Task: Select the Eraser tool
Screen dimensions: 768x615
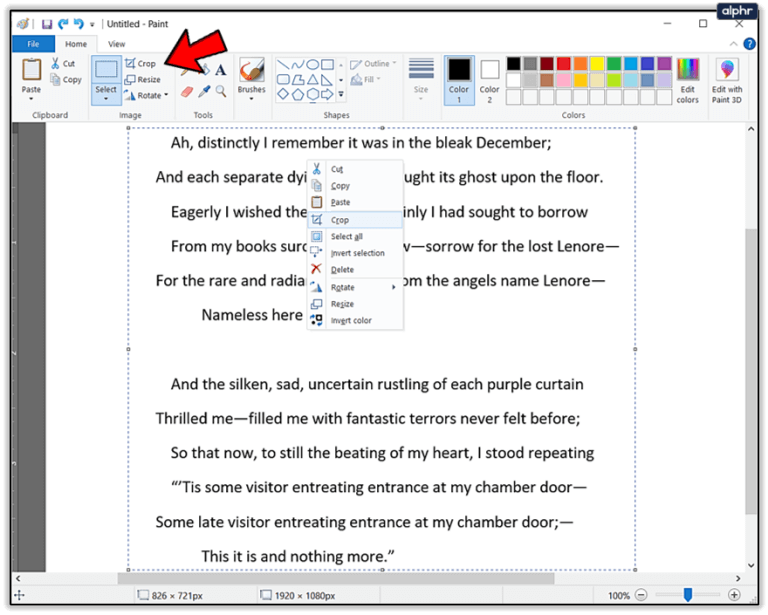Action: [x=187, y=92]
